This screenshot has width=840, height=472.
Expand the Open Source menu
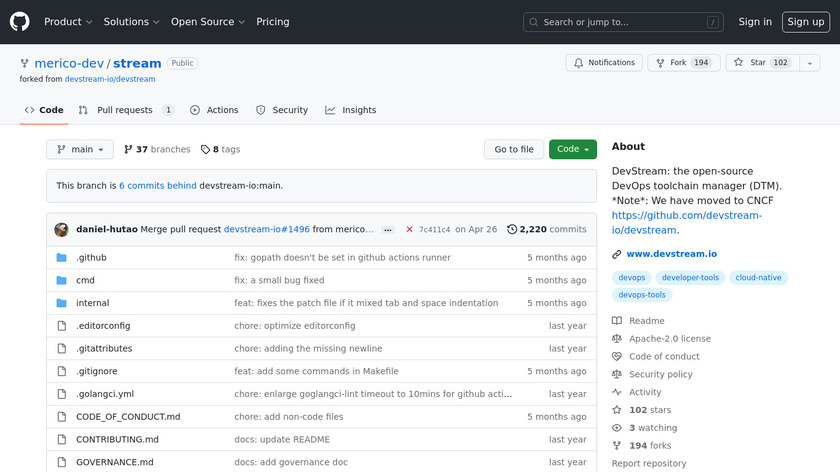click(208, 22)
